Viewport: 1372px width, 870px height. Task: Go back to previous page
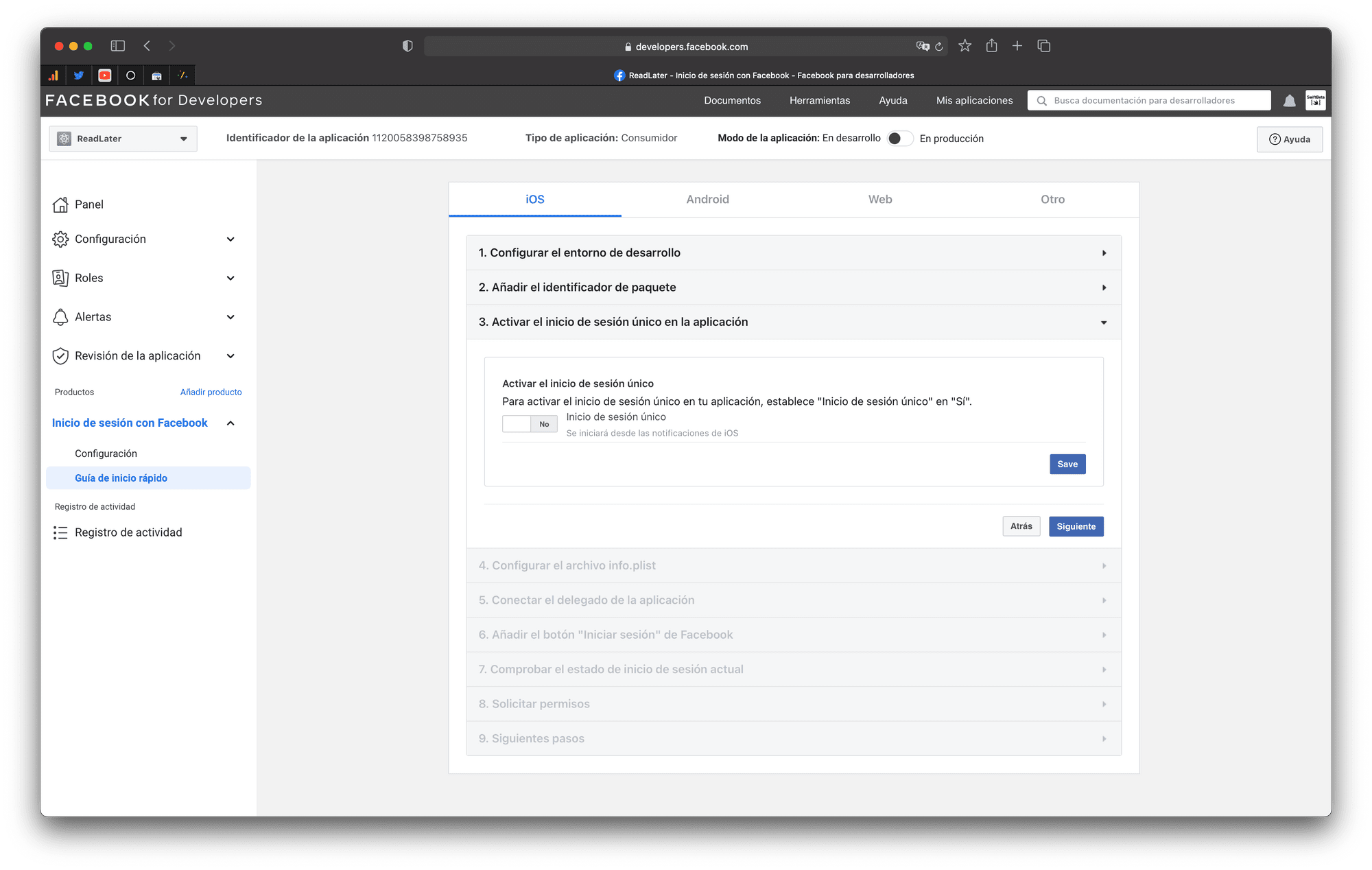(x=147, y=46)
